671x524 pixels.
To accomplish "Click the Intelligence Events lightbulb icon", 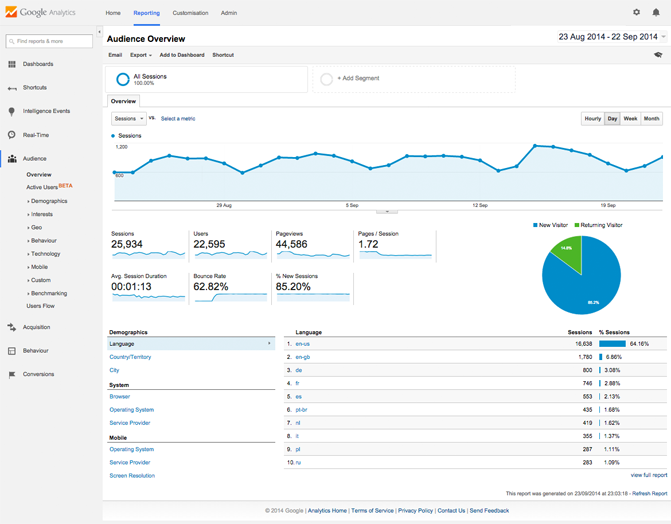I will click(12, 111).
